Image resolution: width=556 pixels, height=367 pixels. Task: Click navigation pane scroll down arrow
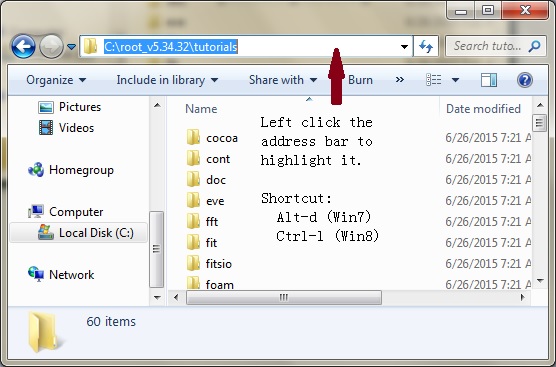(157, 298)
